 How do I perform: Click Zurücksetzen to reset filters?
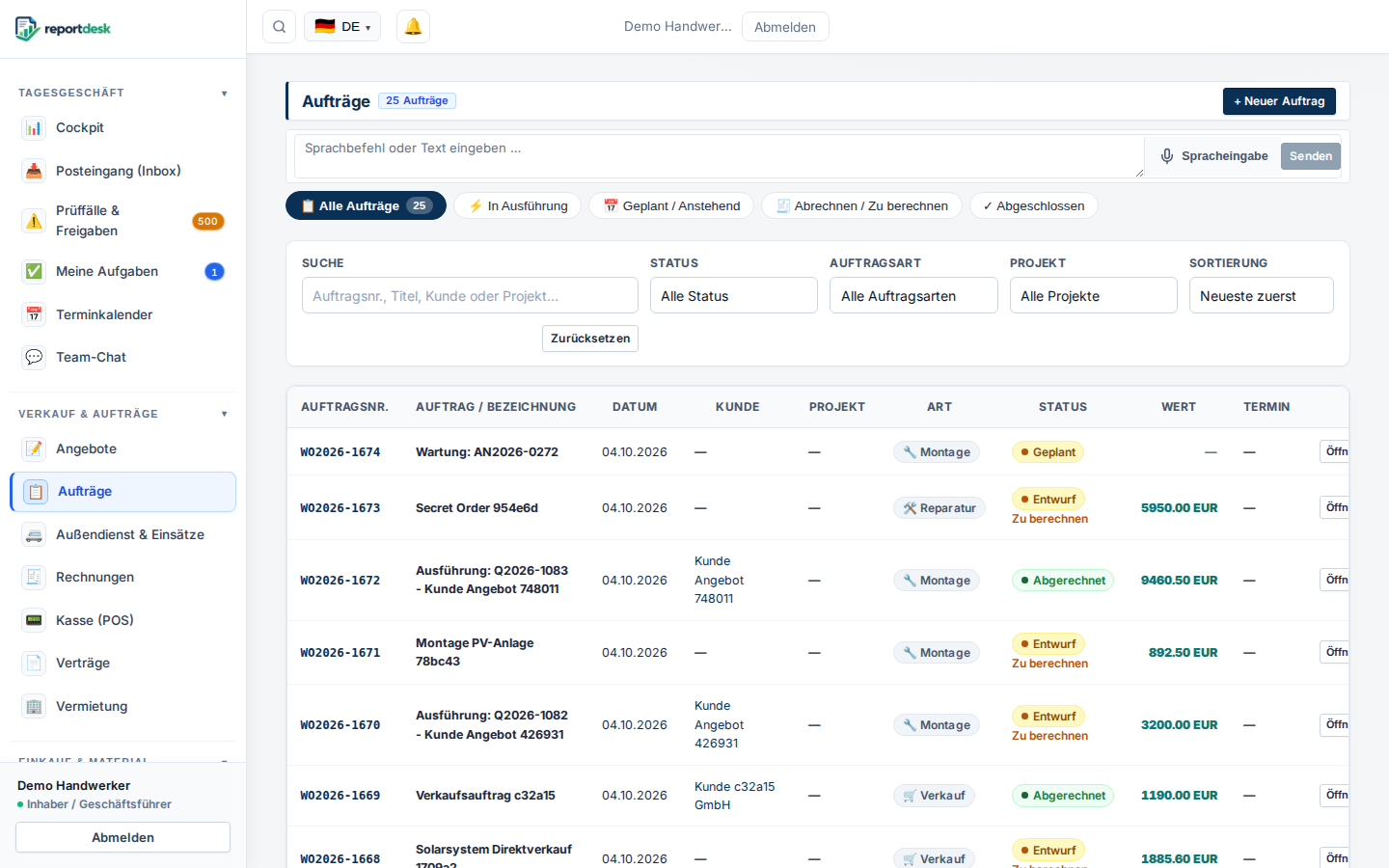pos(590,339)
